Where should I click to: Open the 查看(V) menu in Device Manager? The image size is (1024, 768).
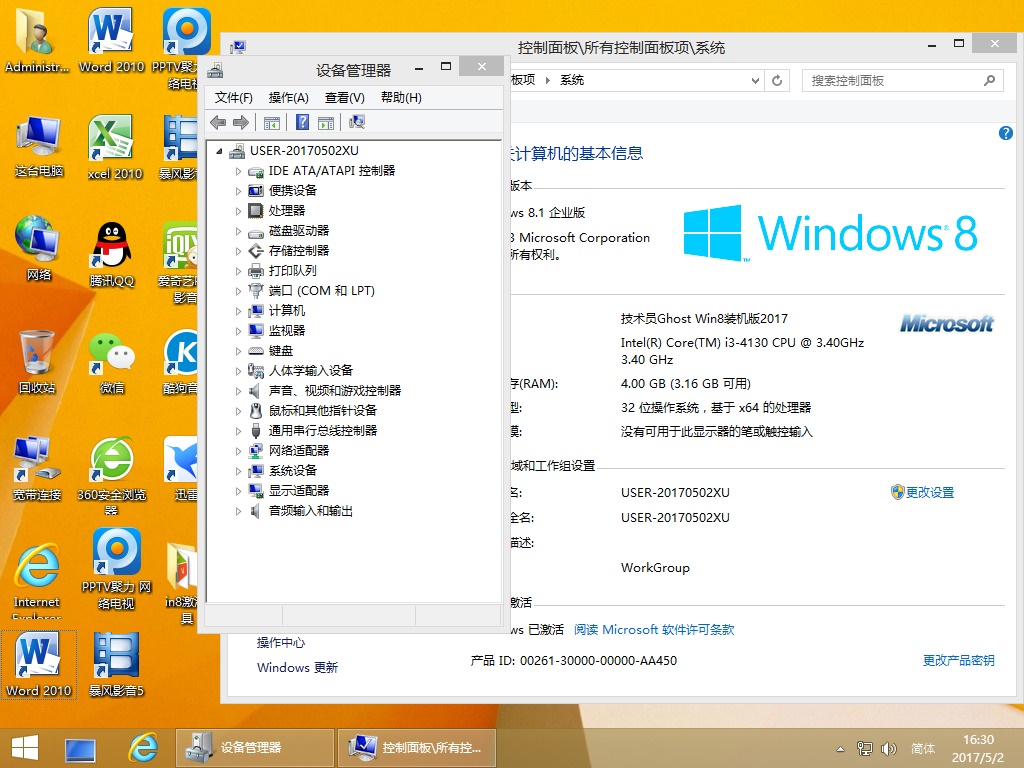click(344, 97)
